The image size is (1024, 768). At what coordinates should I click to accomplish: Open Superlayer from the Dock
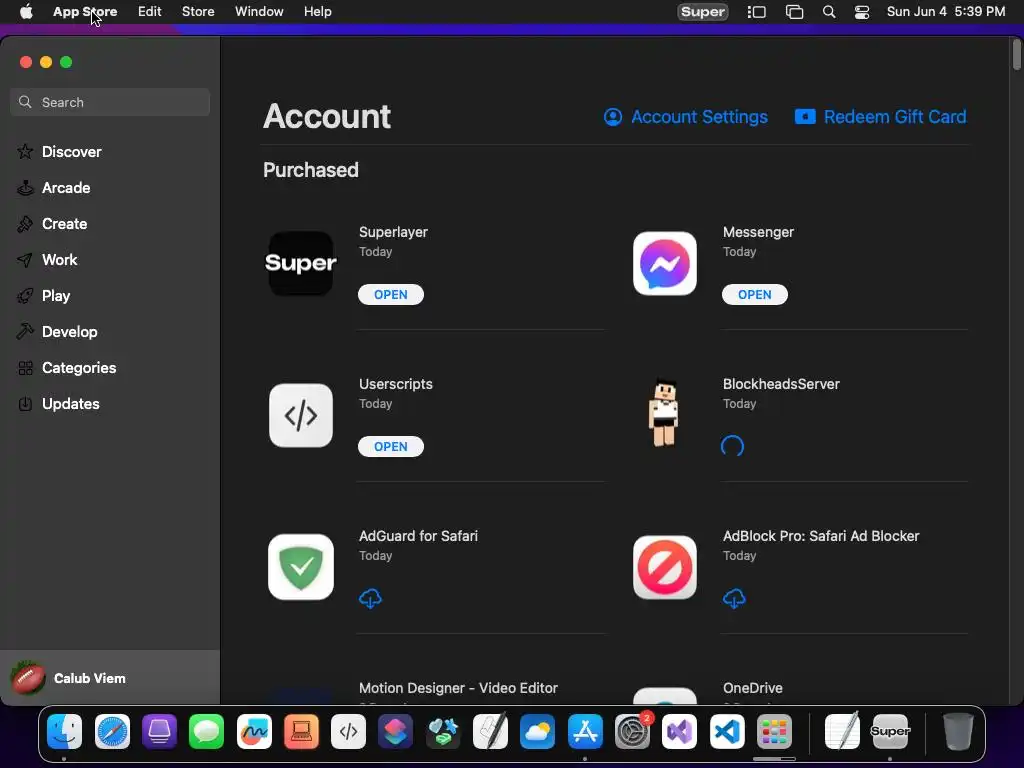click(x=889, y=731)
